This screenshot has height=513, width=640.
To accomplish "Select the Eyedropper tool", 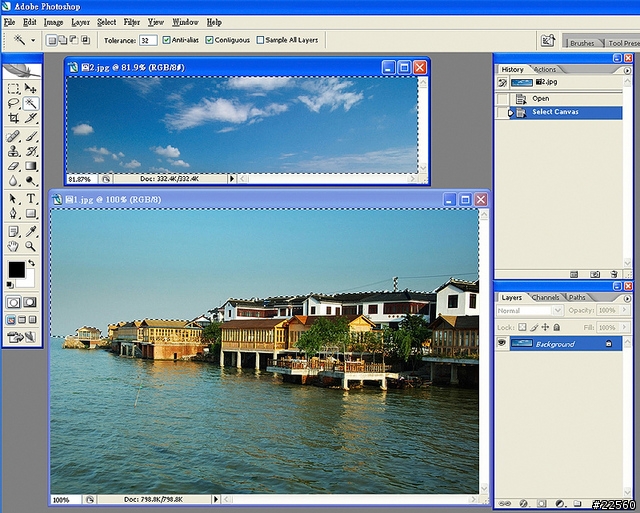I will pyautogui.click(x=31, y=231).
